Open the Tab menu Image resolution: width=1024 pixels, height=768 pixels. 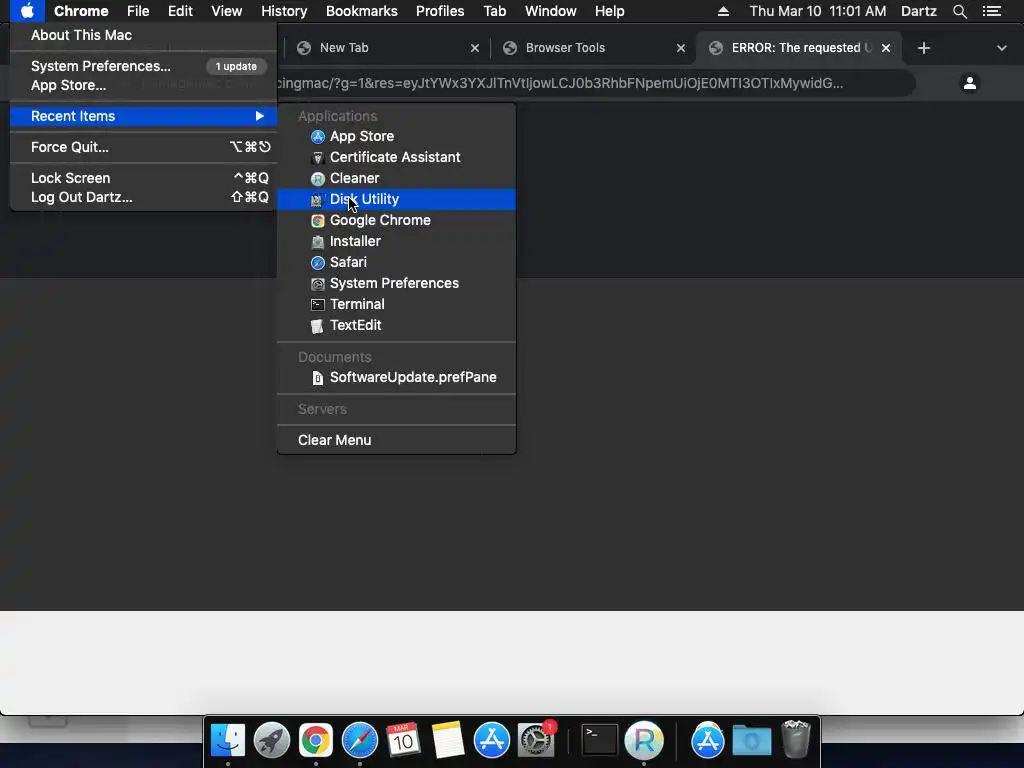pyautogui.click(x=494, y=11)
